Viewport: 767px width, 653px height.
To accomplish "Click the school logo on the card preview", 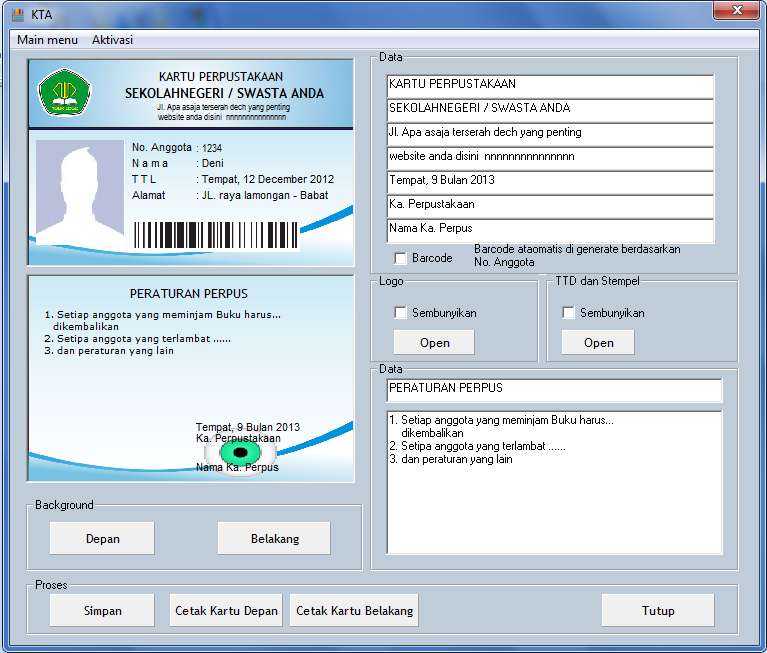I will (x=65, y=92).
